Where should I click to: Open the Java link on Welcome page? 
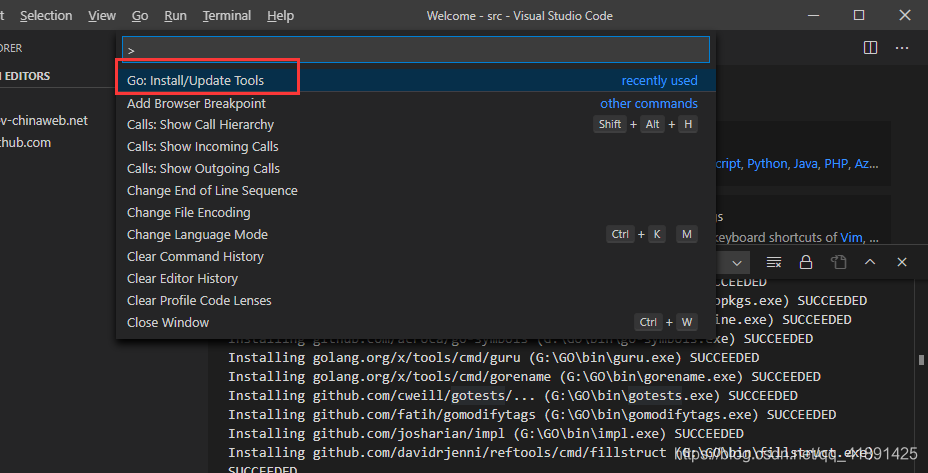[x=805, y=164]
